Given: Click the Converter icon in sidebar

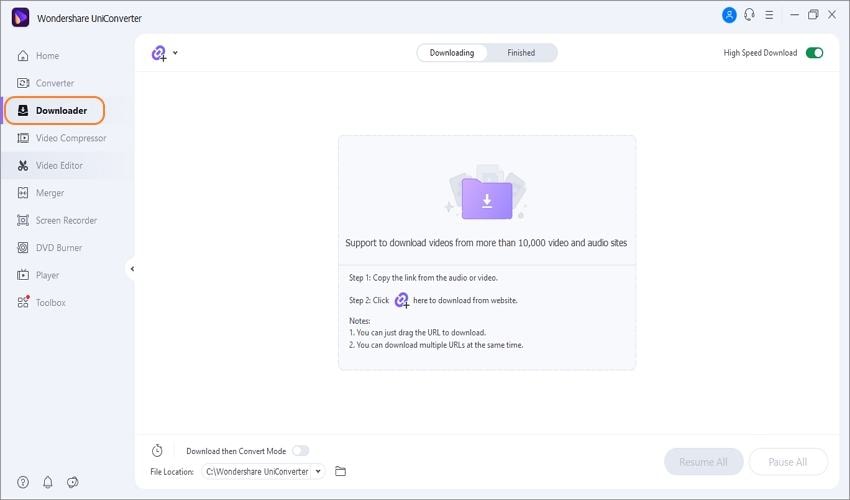Looking at the screenshot, I should pos(23,83).
